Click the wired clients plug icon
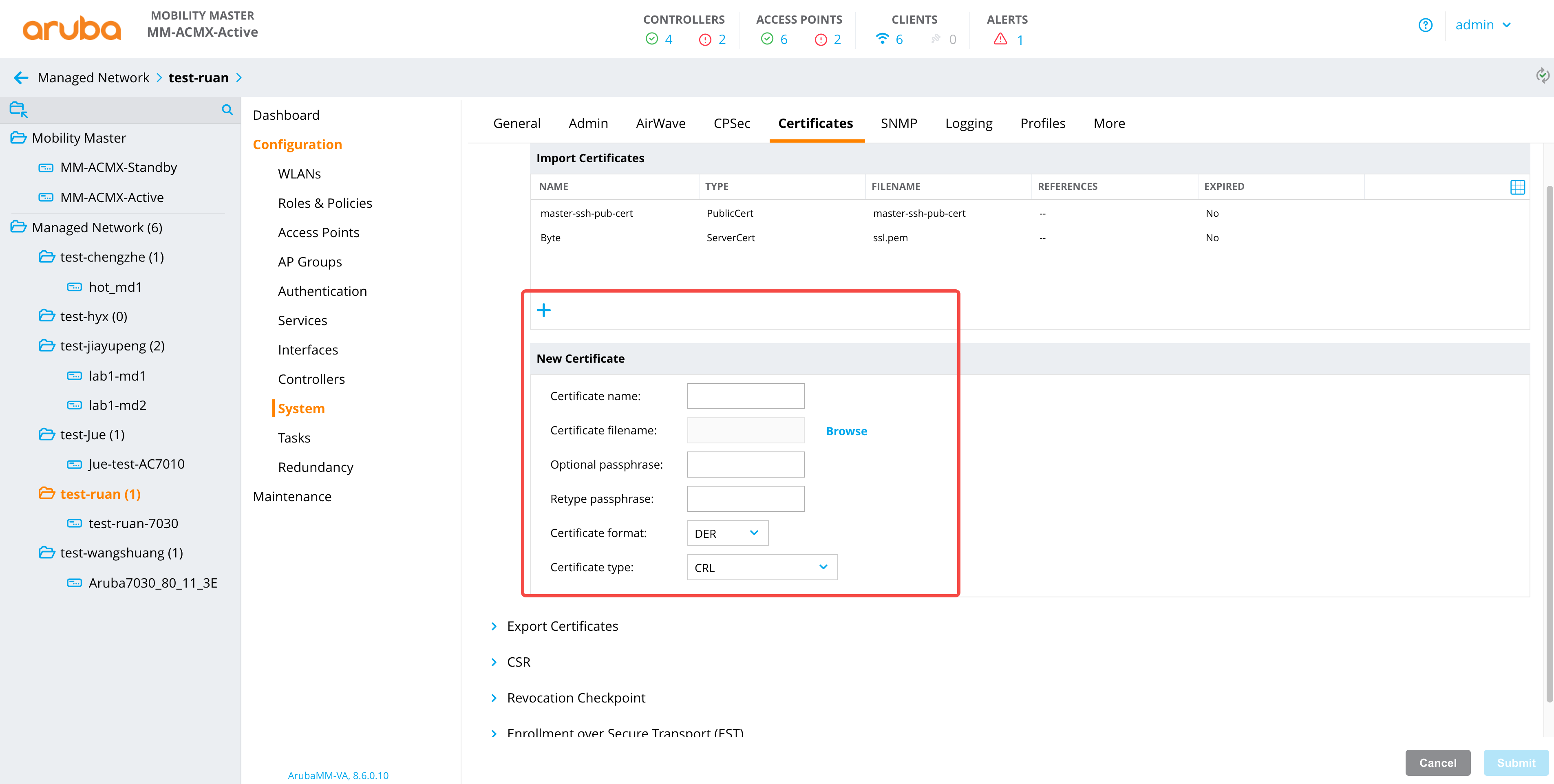Image resolution: width=1554 pixels, height=784 pixels. (936, 39)
